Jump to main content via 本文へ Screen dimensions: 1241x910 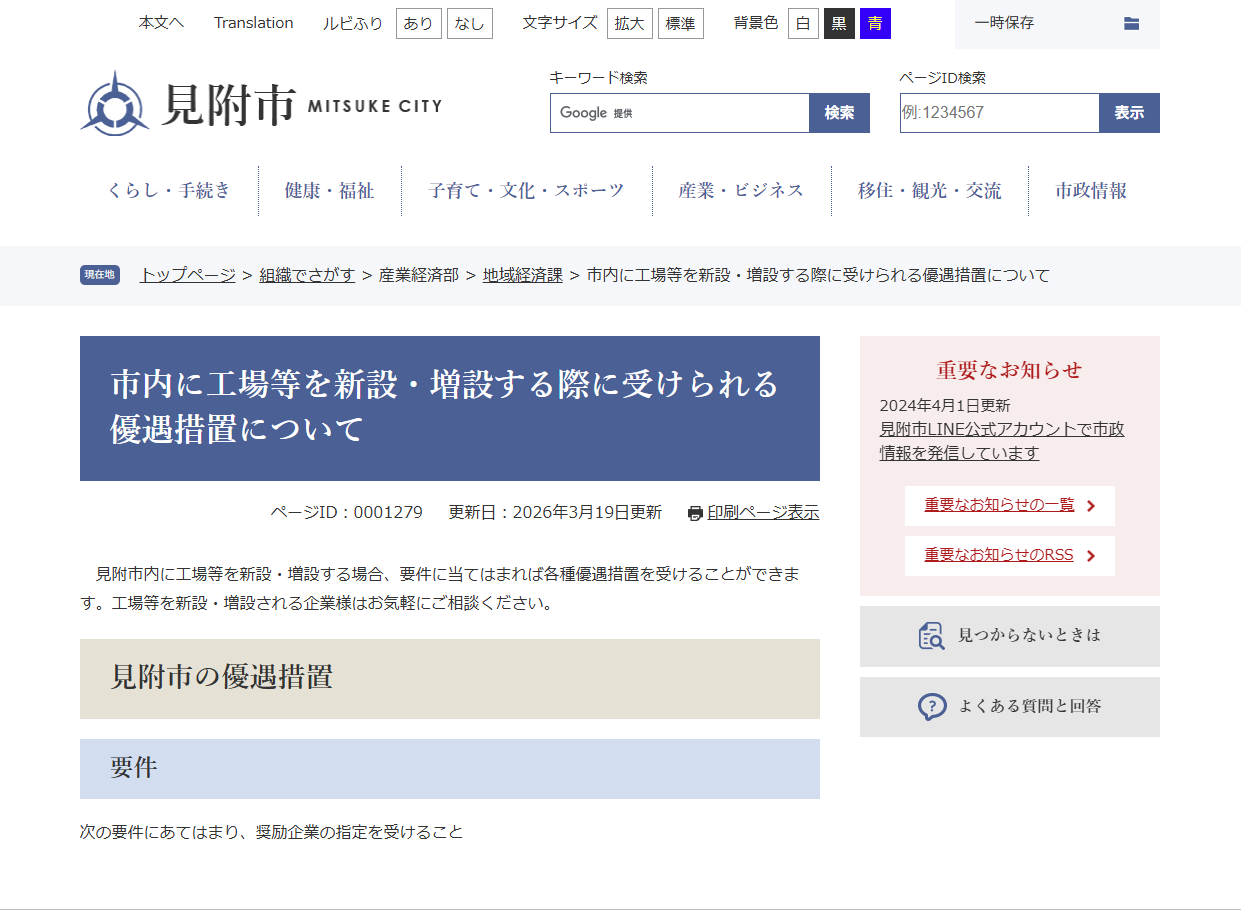tap(161, 23)
